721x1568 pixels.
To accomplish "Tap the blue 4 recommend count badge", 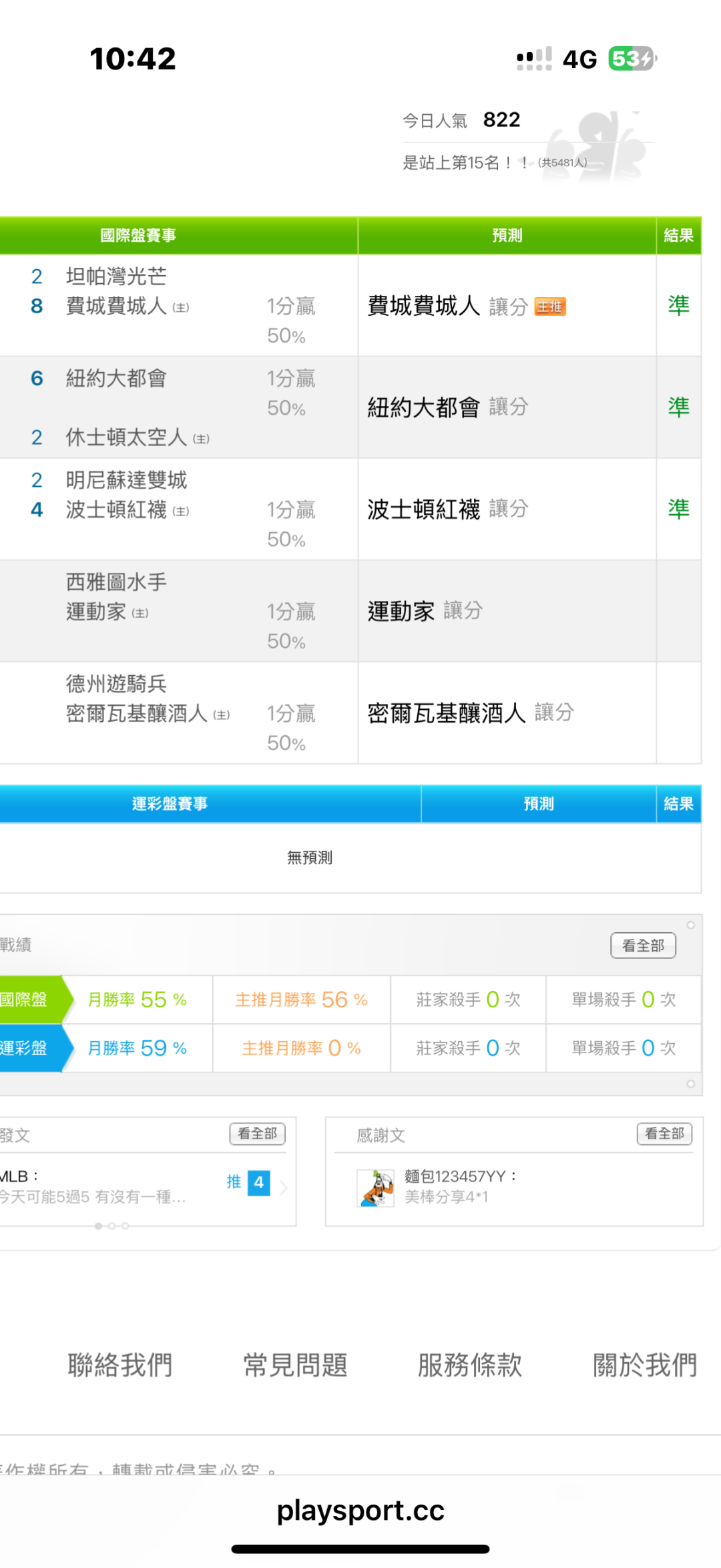I will [x=258, y=1183].
